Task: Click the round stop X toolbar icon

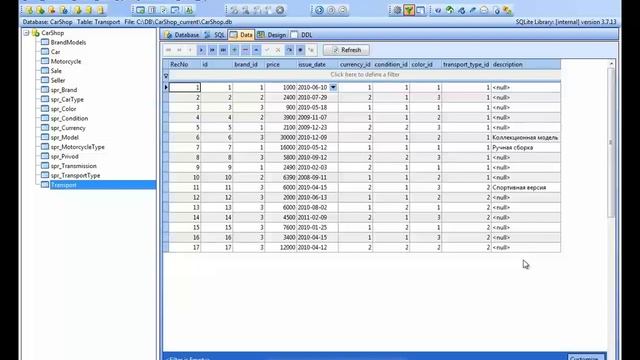Action: [280, 10]
